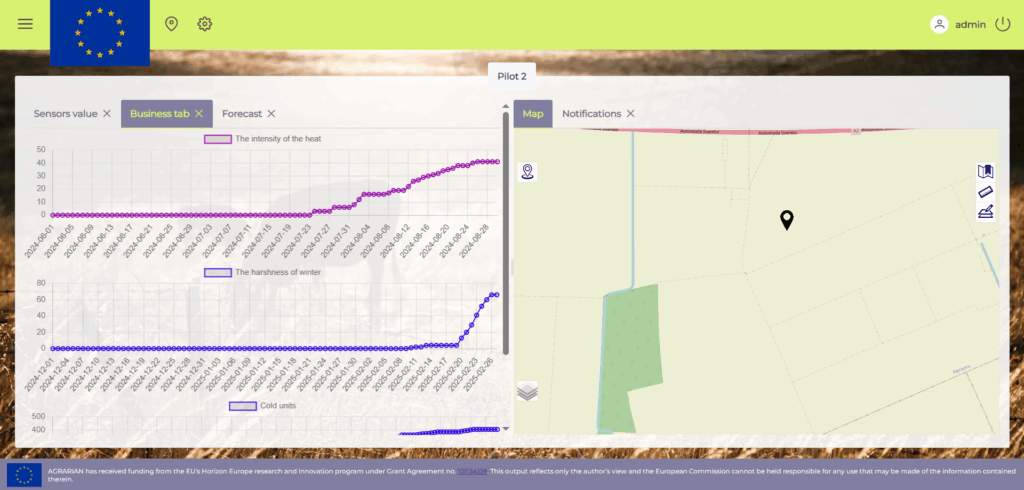This screenshot has width=1024, height=490.
Task: Toggle the 'Cold units' legend series
Action: (242, 406)
